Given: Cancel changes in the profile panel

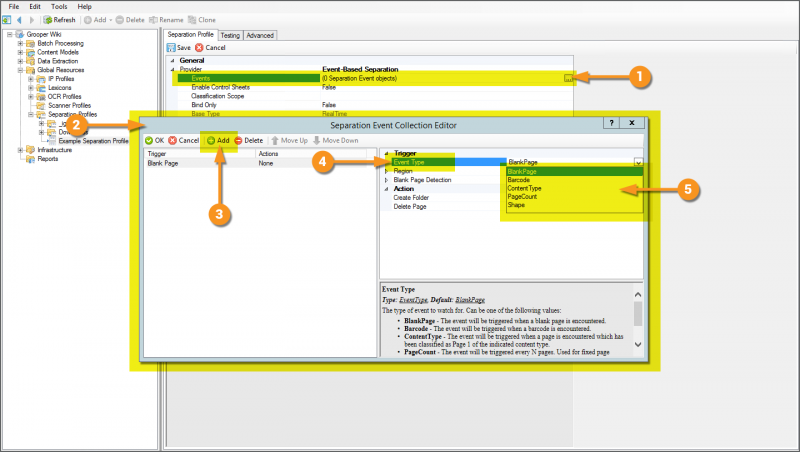Looking at the screenshot, I should click(210, 47).
